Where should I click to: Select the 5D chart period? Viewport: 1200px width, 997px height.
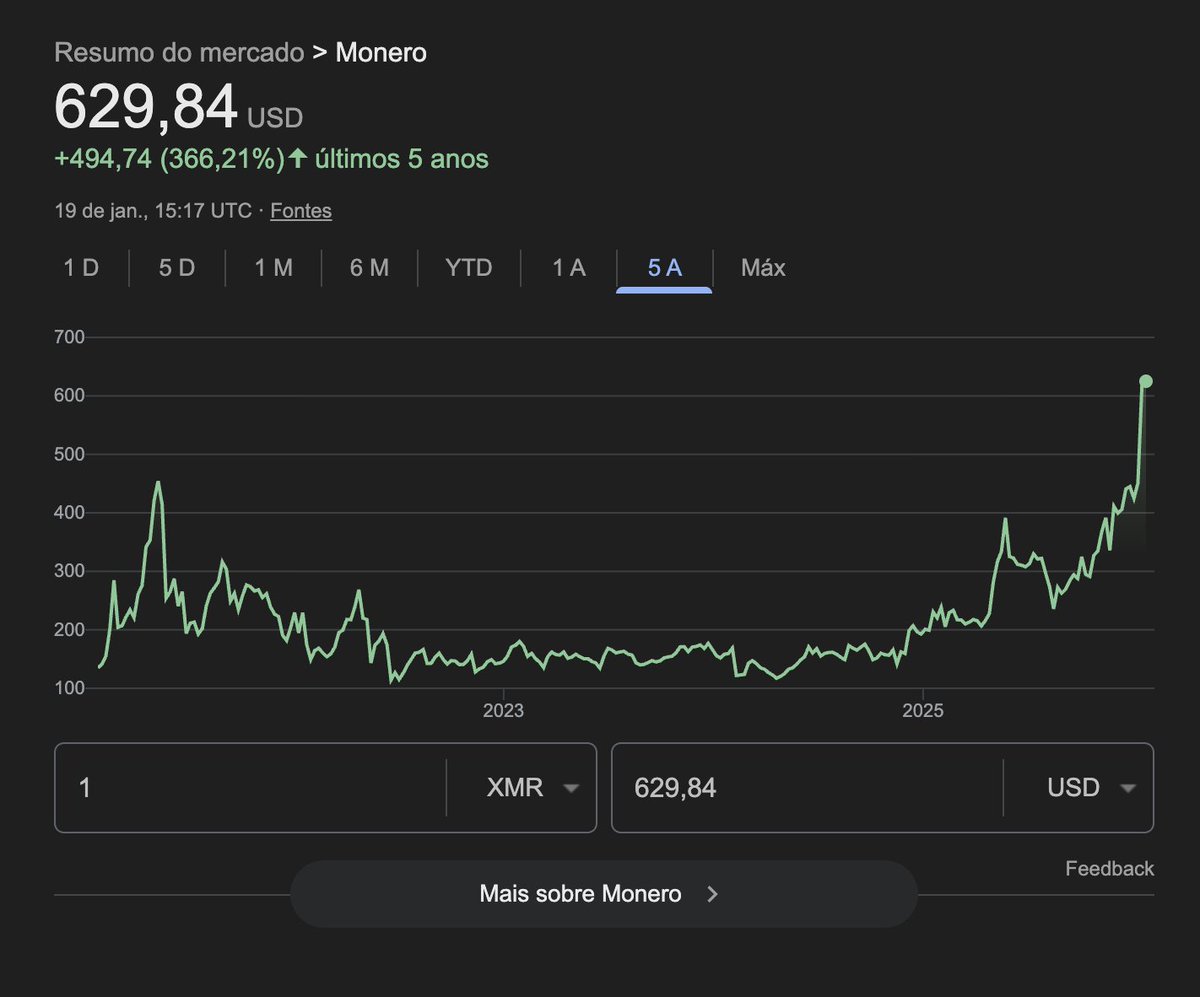pyautogui.click(x=175, y=267)
